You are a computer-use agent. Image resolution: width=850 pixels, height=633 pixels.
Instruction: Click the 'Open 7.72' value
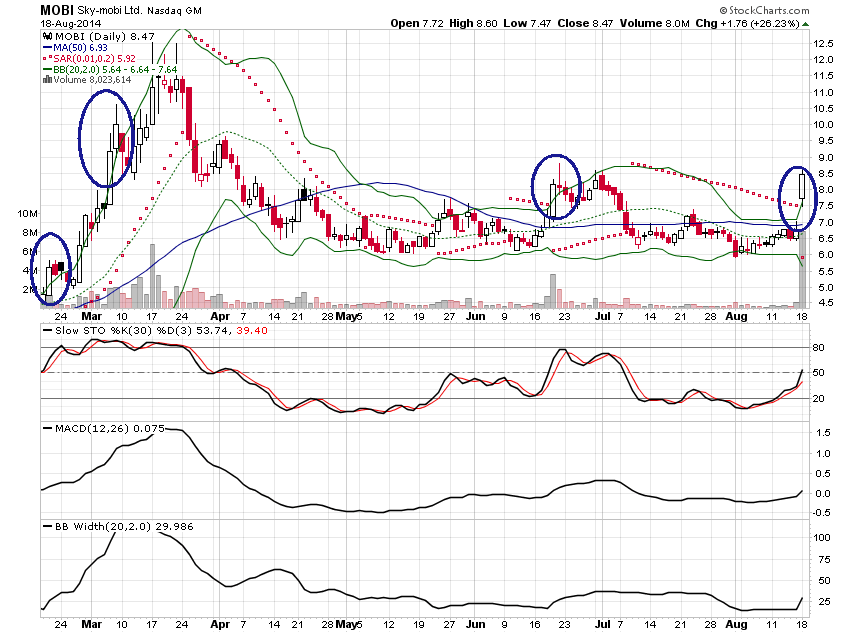coord(417,23)
